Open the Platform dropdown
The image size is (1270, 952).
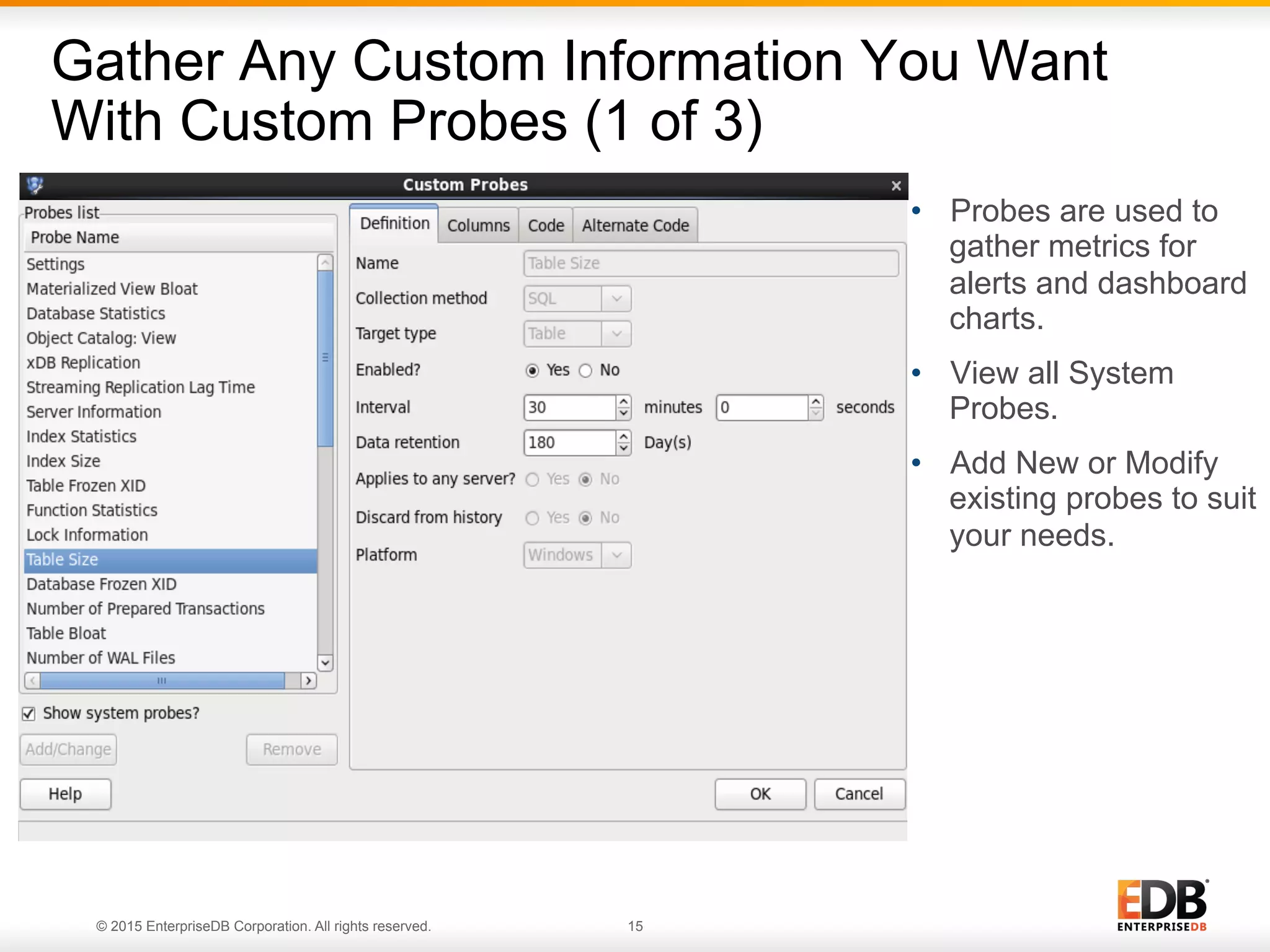coord(616,555)
